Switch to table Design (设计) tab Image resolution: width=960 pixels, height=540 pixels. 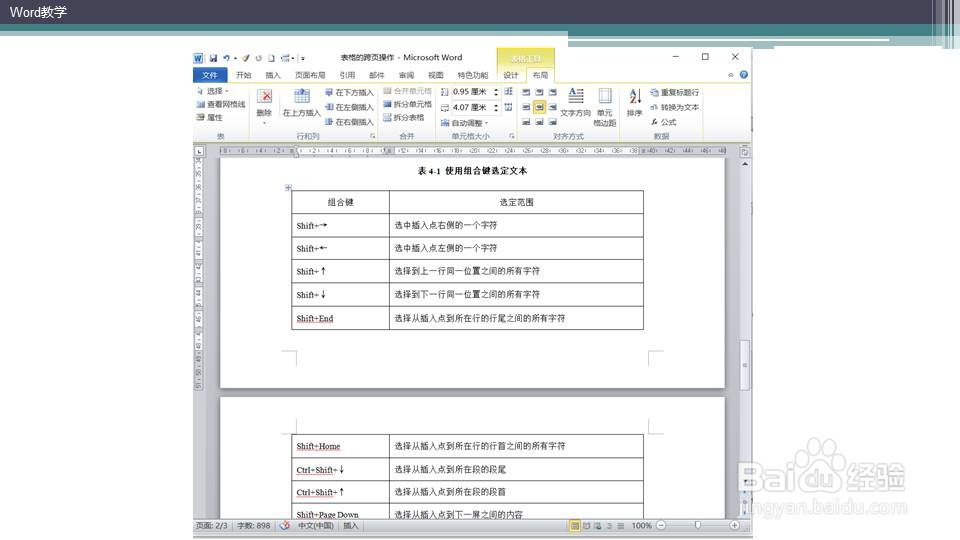click(x=511, y=75)
